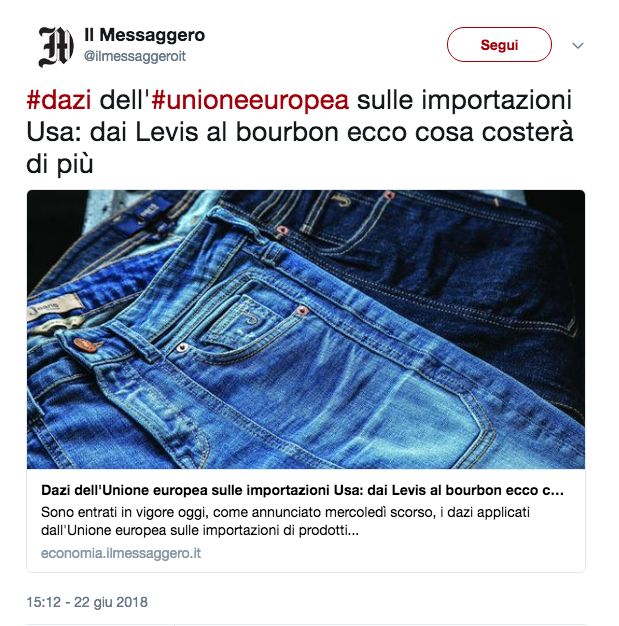Open the 15:12 - 22 giu 2018 timestamp
Viewport: 619px width, 626px height.
[87, 602]
